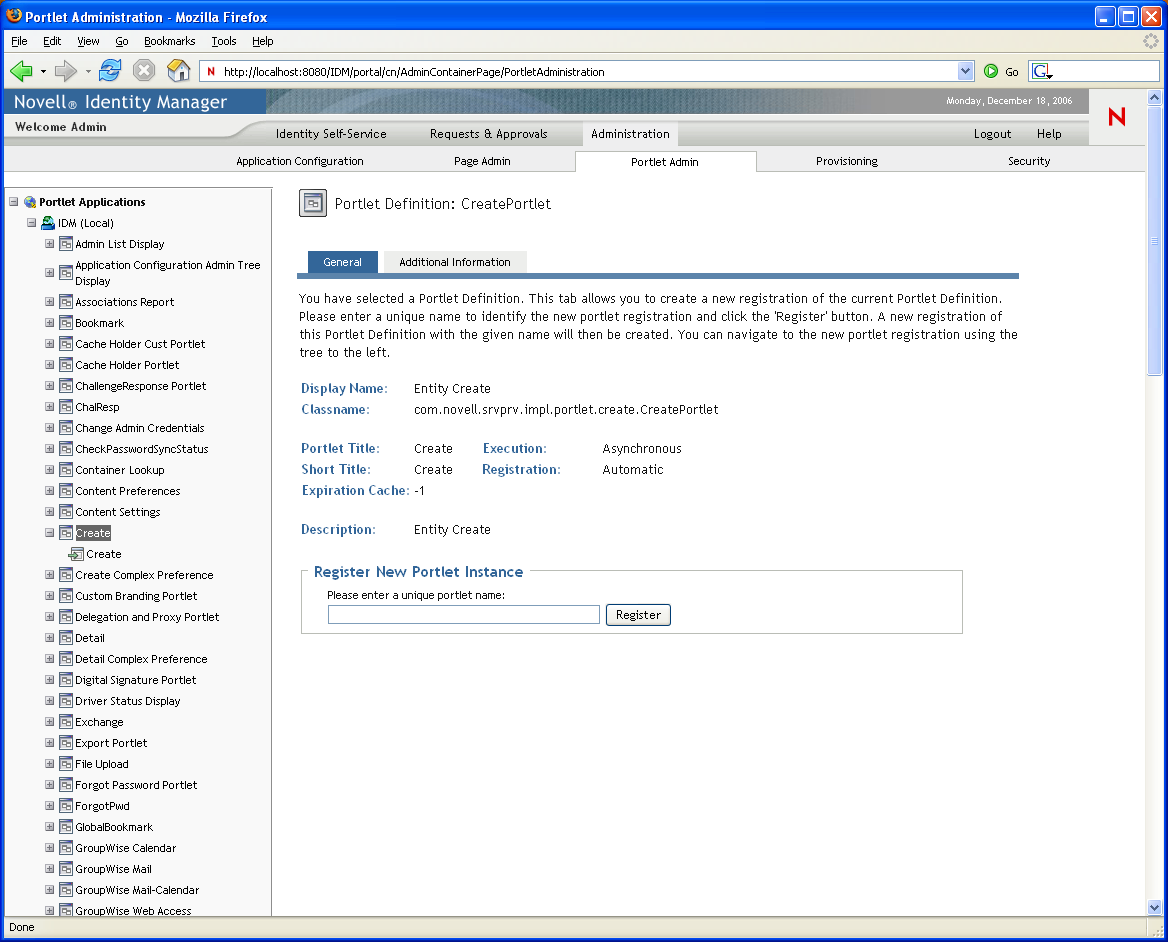Viewport: 1168px width, 942px height.
Task: Click the Create registration instance icon
Action: coord(76,554)
